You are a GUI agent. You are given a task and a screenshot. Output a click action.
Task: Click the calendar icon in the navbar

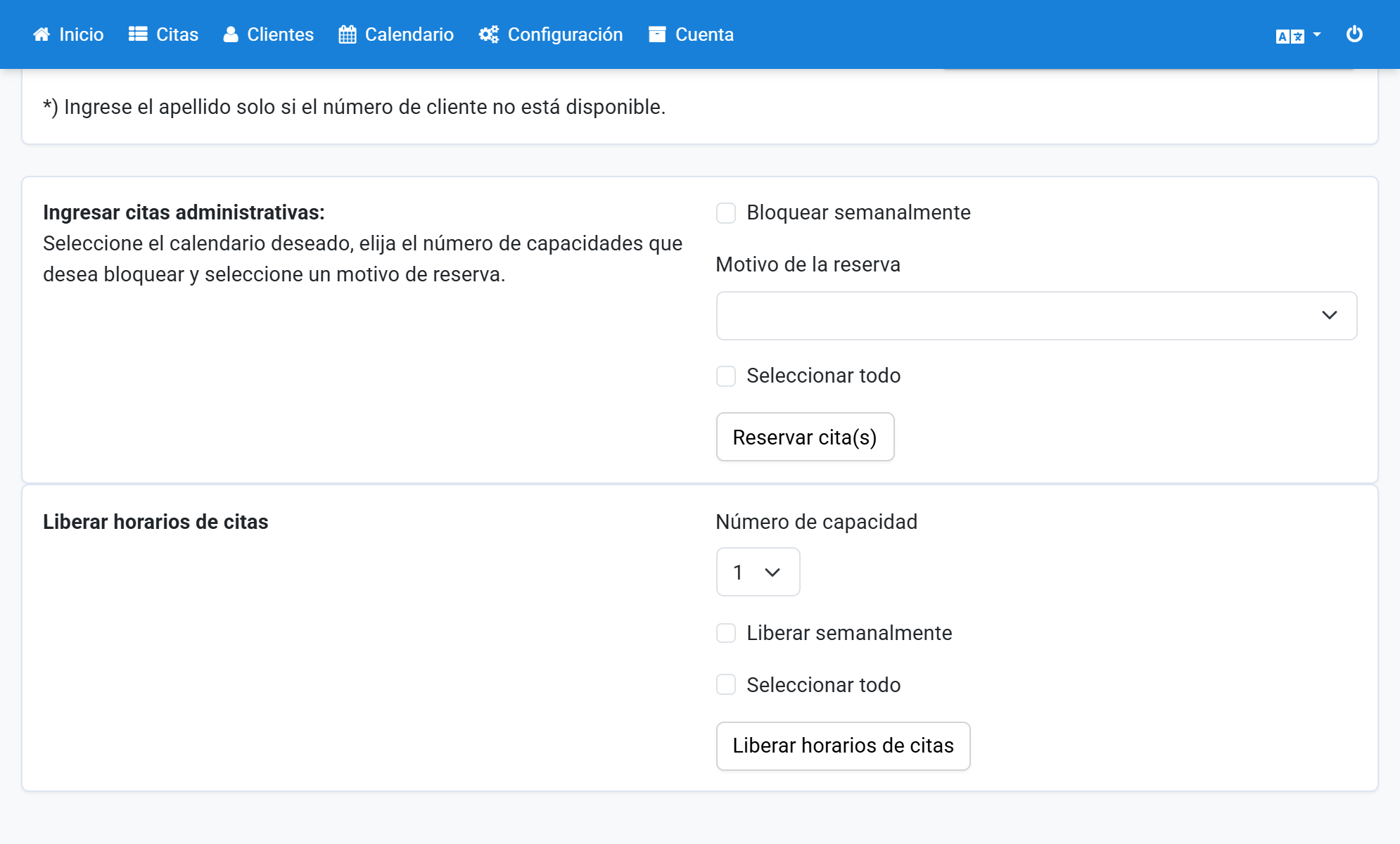(348, 34)
